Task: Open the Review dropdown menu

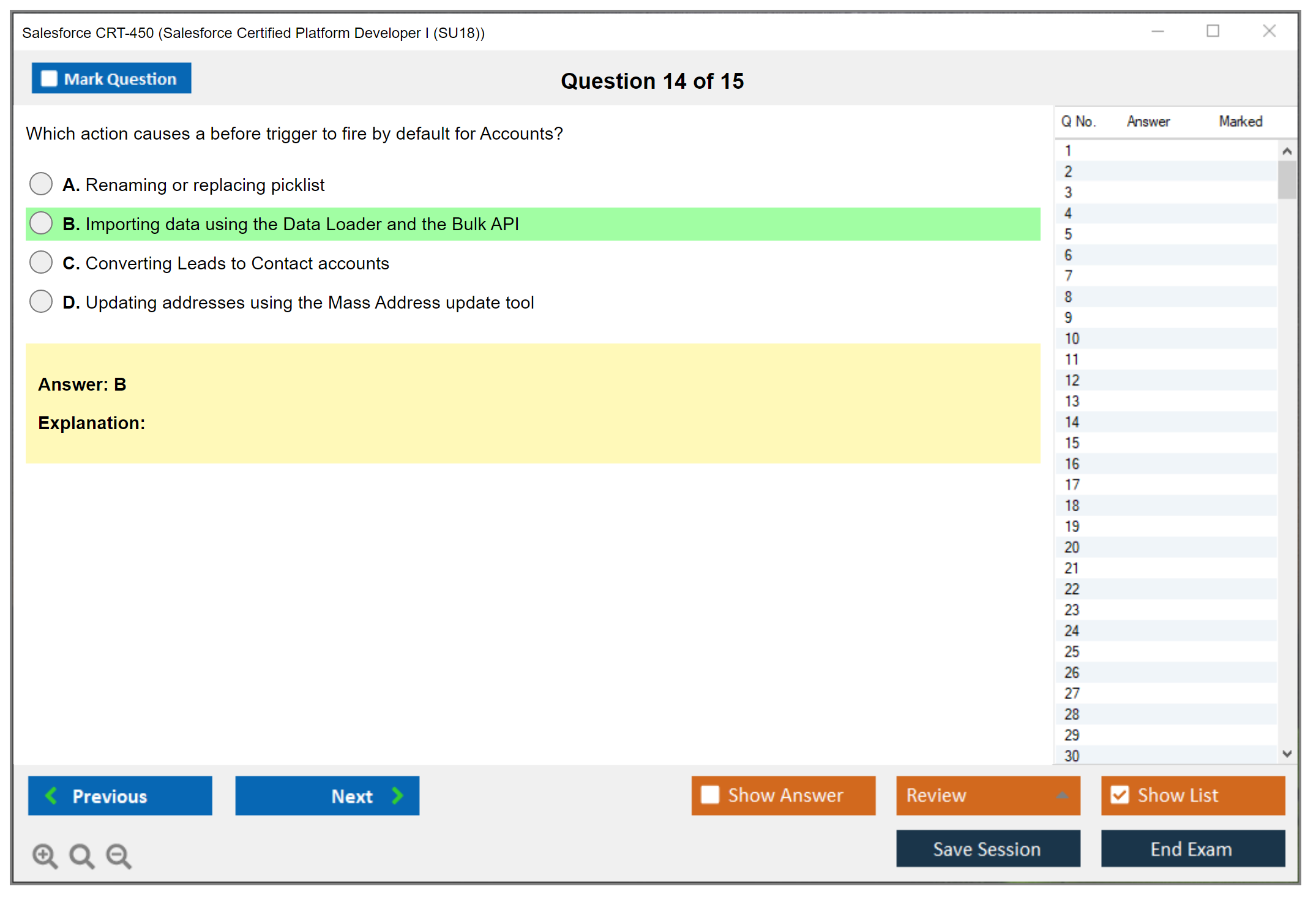Action: coord(1062,795)
